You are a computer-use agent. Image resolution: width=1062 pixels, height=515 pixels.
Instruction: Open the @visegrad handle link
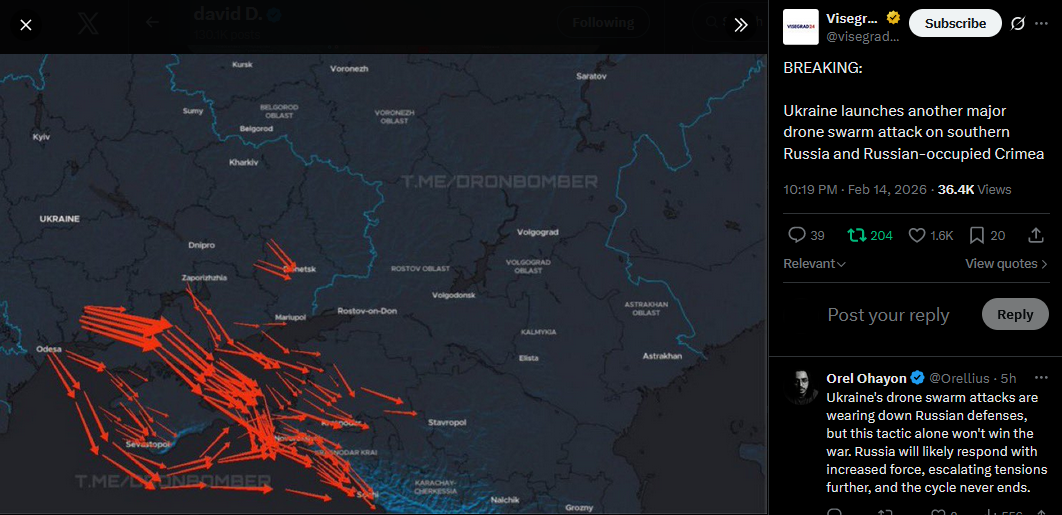(862, 37)
